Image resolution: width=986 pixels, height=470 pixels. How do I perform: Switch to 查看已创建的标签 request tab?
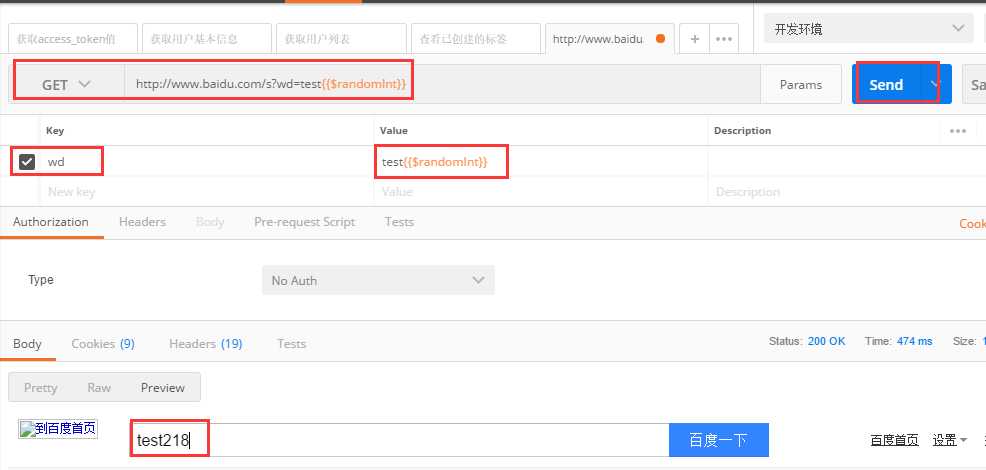[475, 39]
